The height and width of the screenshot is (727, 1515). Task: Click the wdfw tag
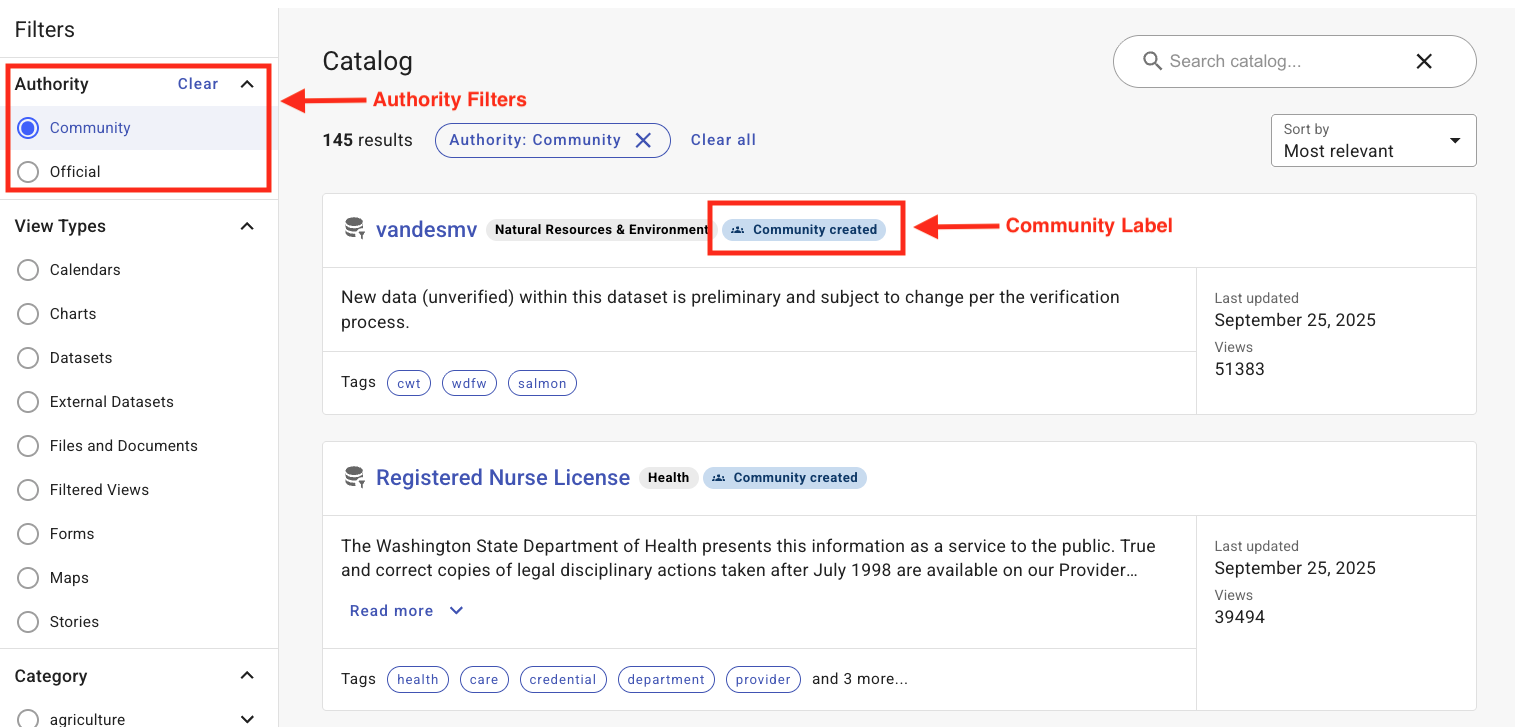469,383
